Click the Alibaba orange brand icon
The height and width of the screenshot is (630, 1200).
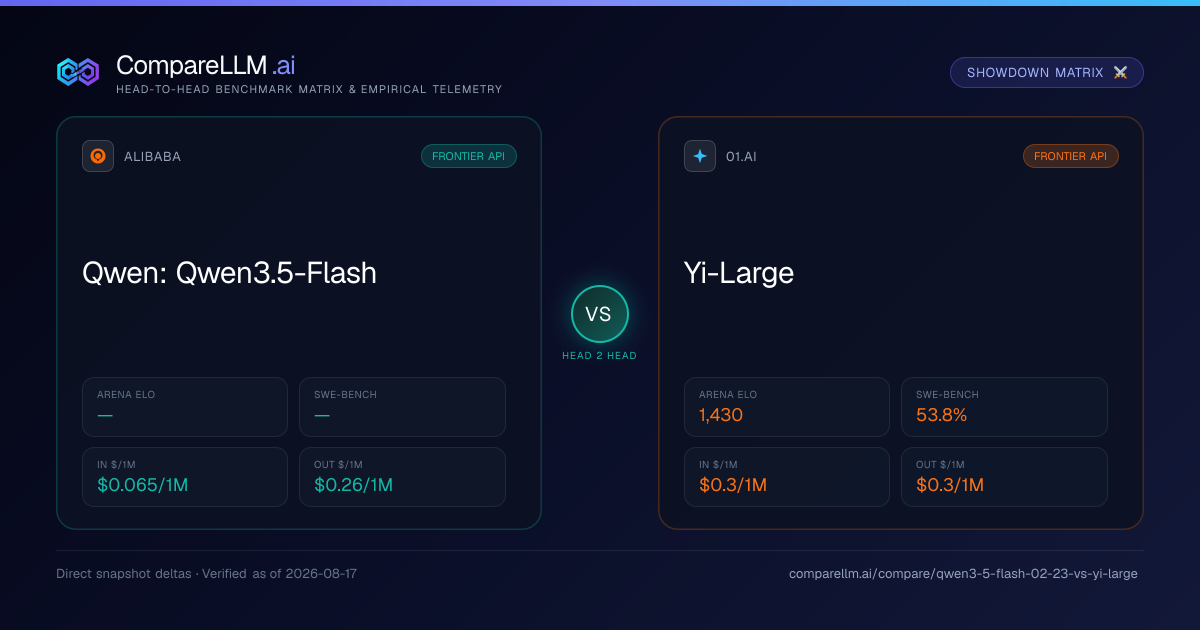tap(98, 156)
